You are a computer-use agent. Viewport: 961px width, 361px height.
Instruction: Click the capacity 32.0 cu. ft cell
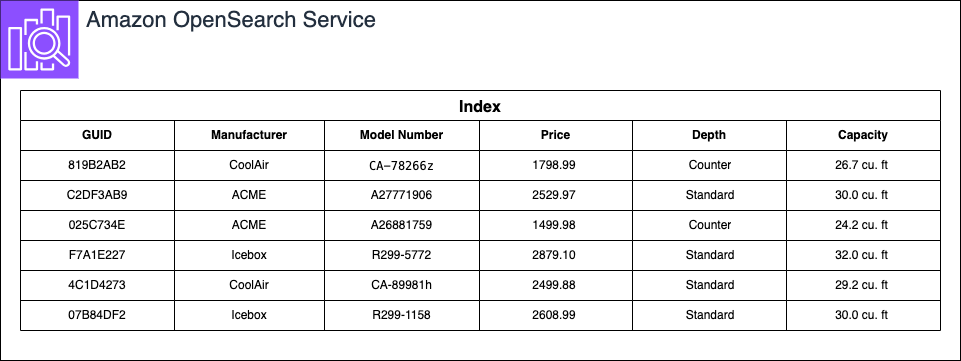(863, 255)
